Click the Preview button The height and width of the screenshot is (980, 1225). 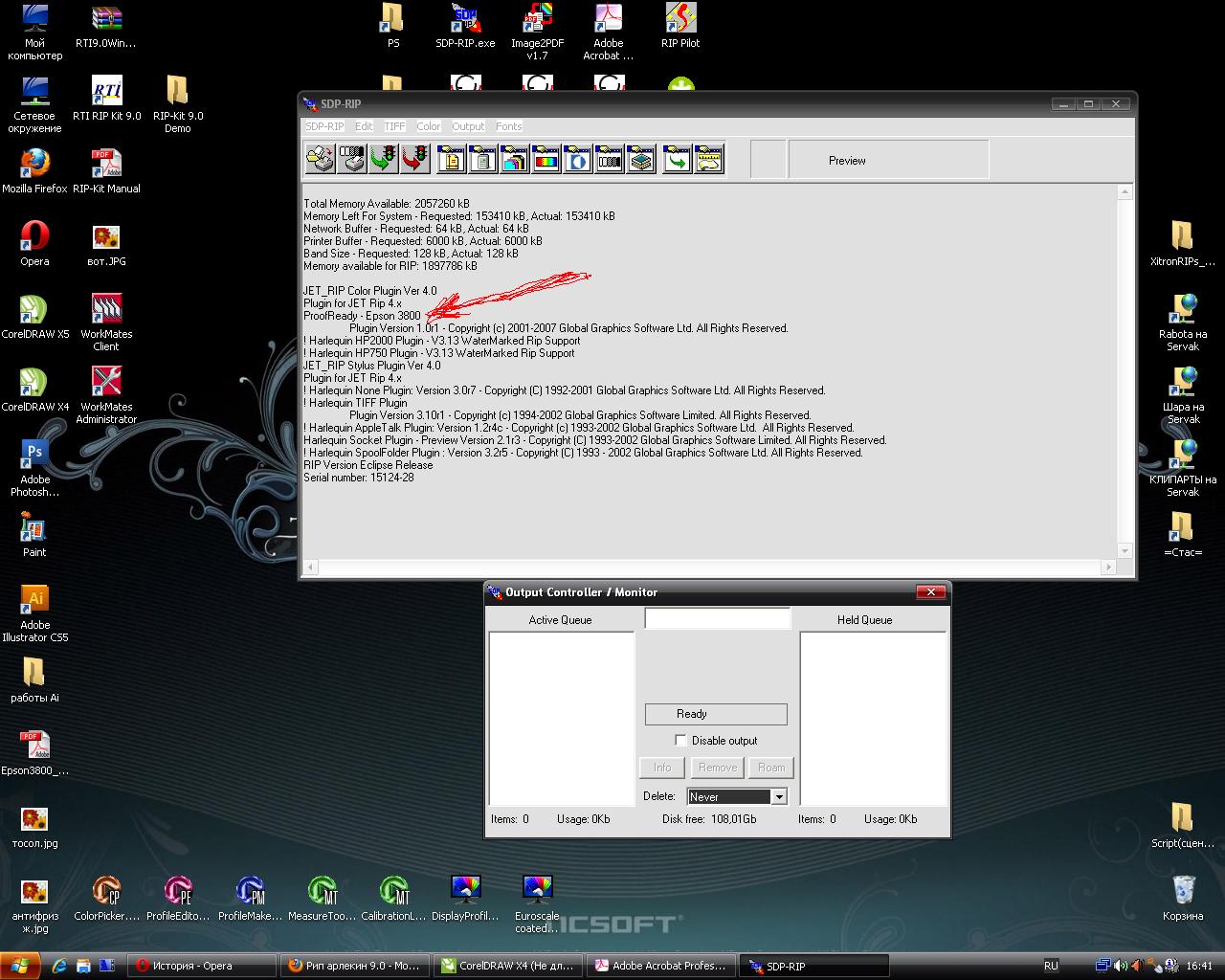point(888,160)
